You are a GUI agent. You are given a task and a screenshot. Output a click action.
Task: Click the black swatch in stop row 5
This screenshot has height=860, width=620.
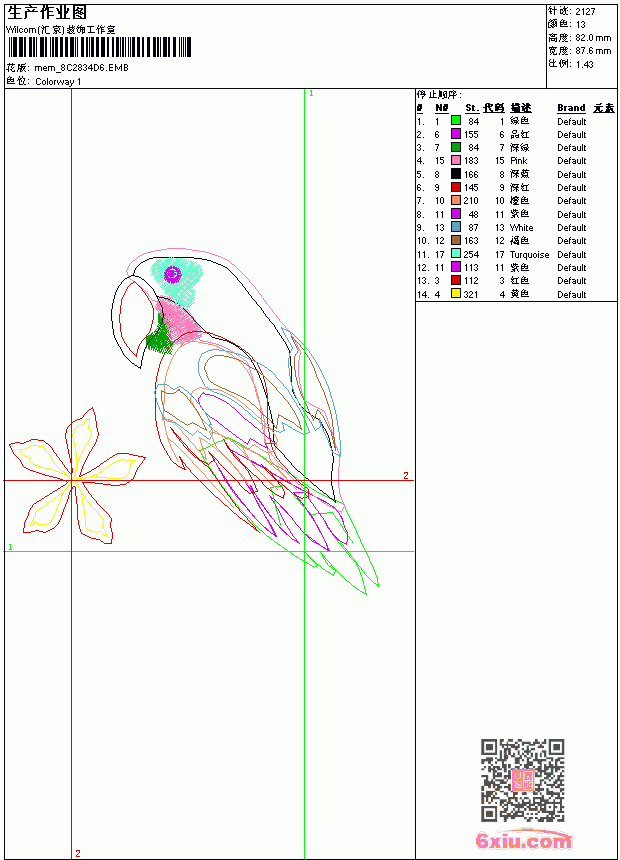[x=455, y=173]
